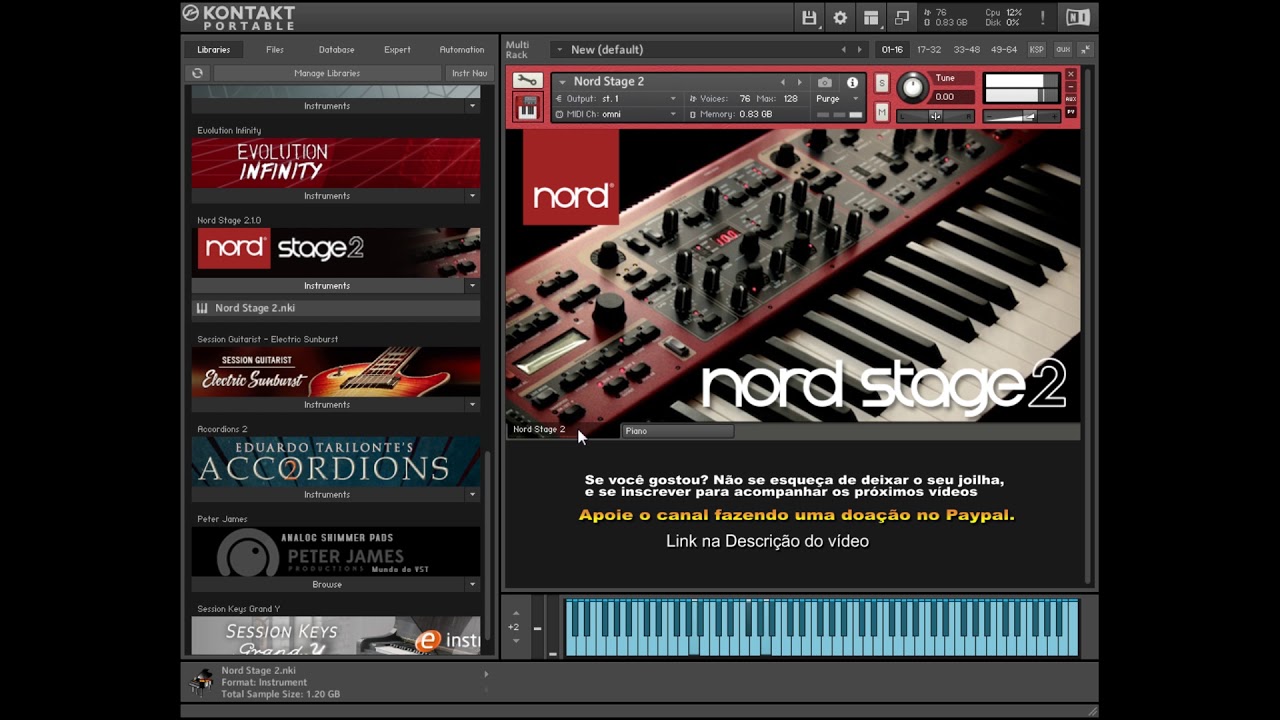
Task: Adjust the pan slider
Action: pyautogui.click(x=935, y=116)
